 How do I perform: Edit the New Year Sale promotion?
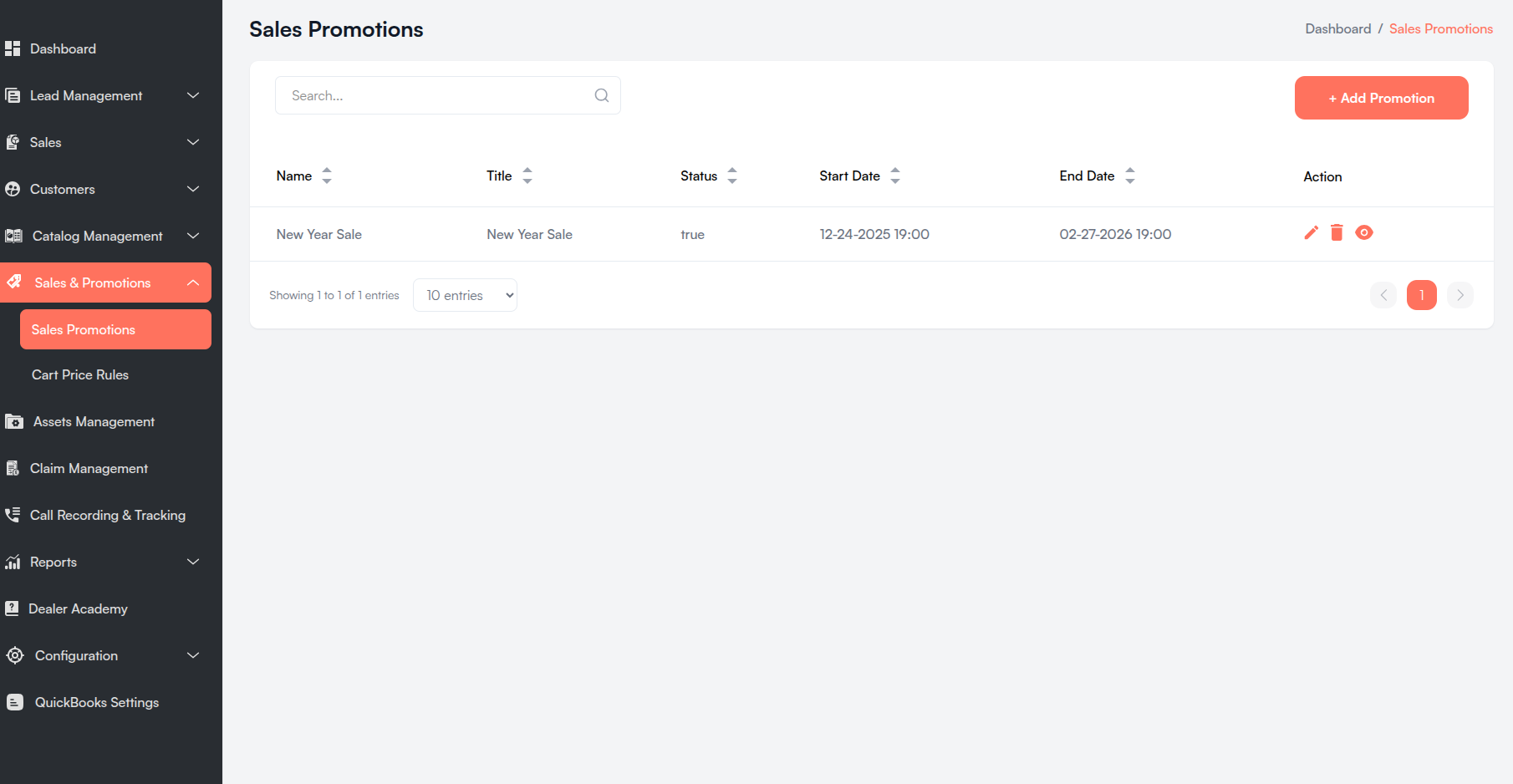1312,232
